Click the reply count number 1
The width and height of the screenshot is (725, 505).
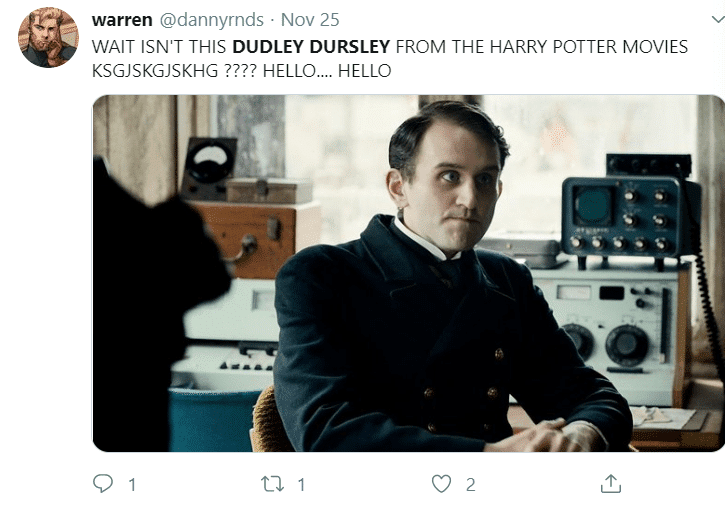click(132, 485)
